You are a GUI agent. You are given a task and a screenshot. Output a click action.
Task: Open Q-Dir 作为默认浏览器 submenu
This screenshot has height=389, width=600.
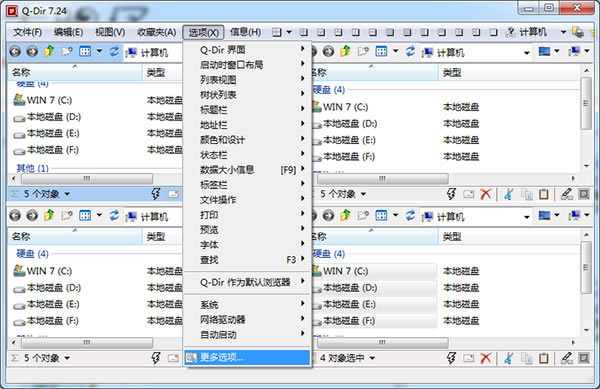(x=247, y=282)
